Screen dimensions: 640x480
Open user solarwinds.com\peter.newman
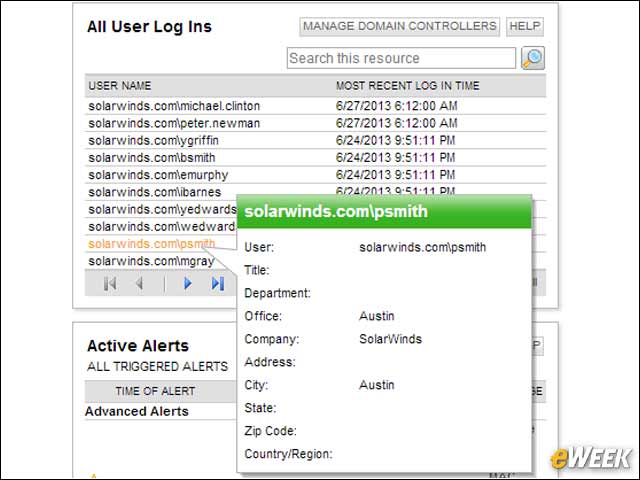click(x=174, y=123)
